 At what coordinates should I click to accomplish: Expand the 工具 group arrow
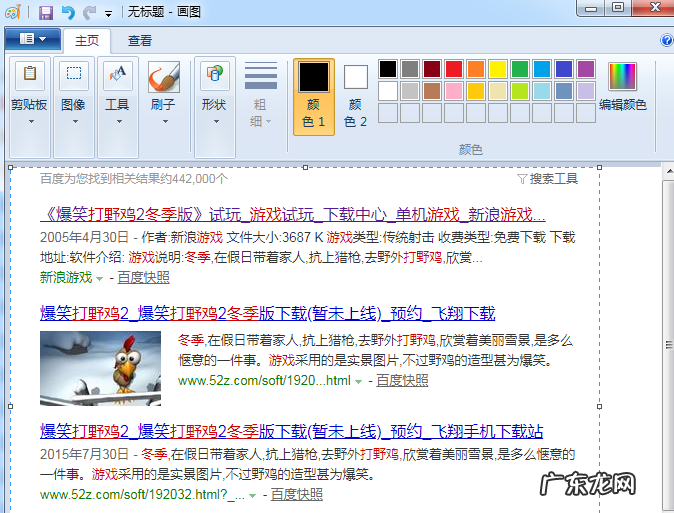(119, 122)
